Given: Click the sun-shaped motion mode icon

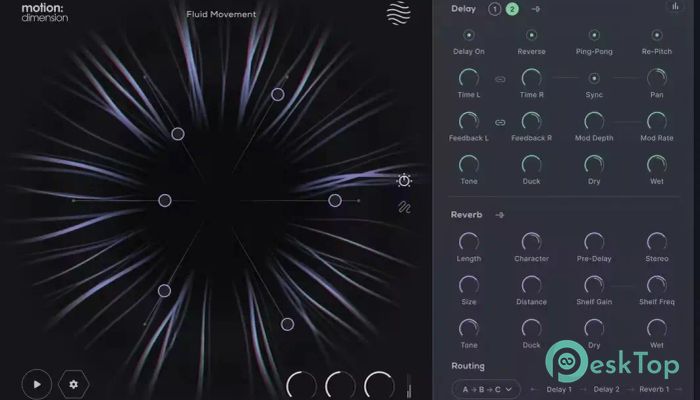Looking at the screenshot, I should pyautogui.click(x=404, y=181).
